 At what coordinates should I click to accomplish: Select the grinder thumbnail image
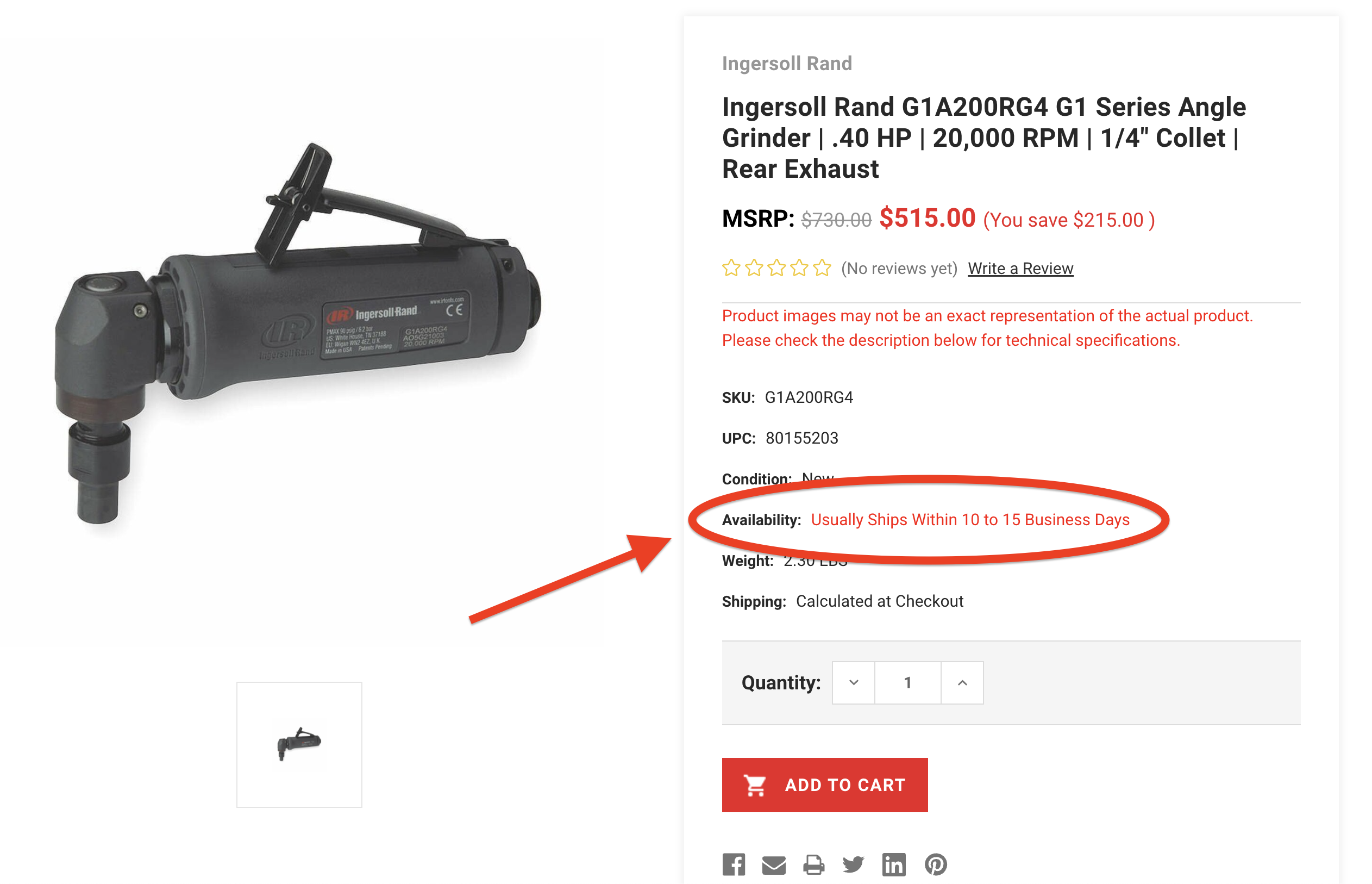pos(299,744)
